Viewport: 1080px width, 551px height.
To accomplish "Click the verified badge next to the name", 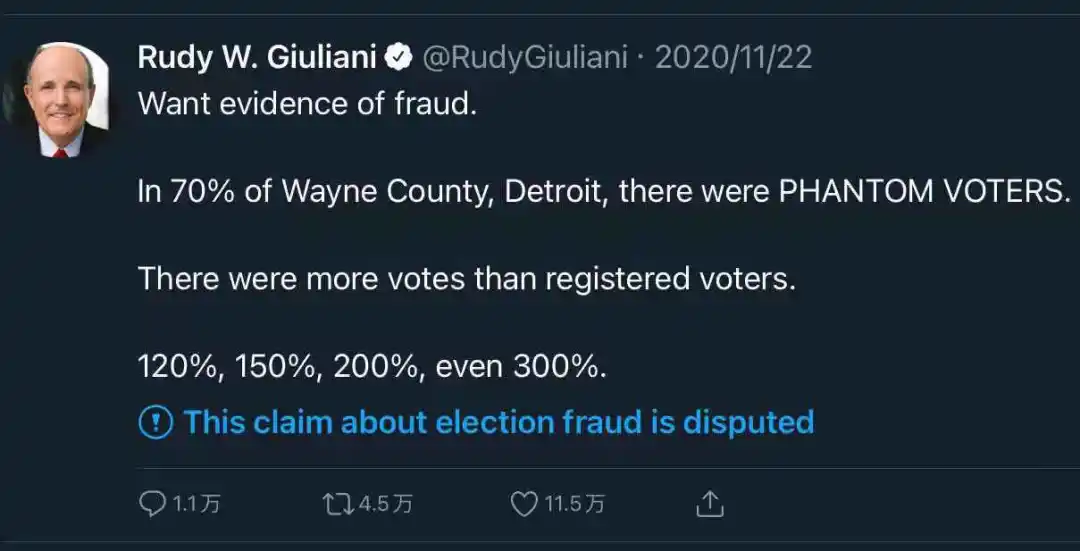I will 400,58.
